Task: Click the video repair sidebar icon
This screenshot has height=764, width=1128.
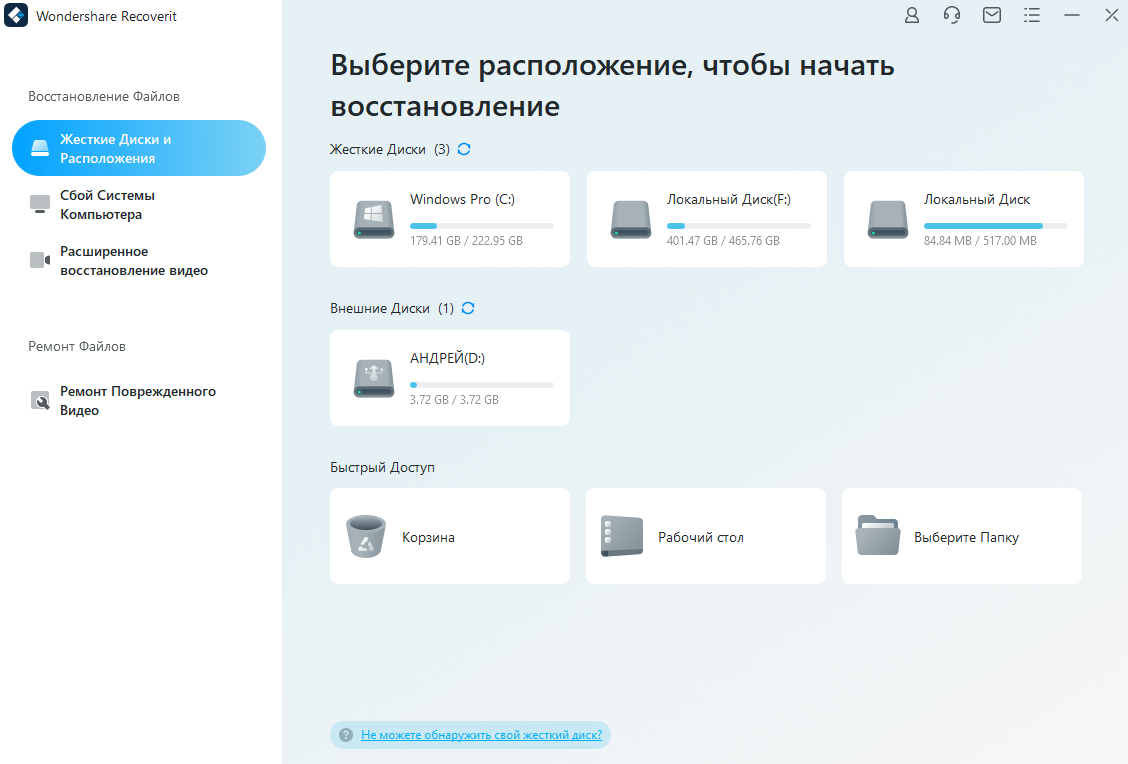Action: 40,400
